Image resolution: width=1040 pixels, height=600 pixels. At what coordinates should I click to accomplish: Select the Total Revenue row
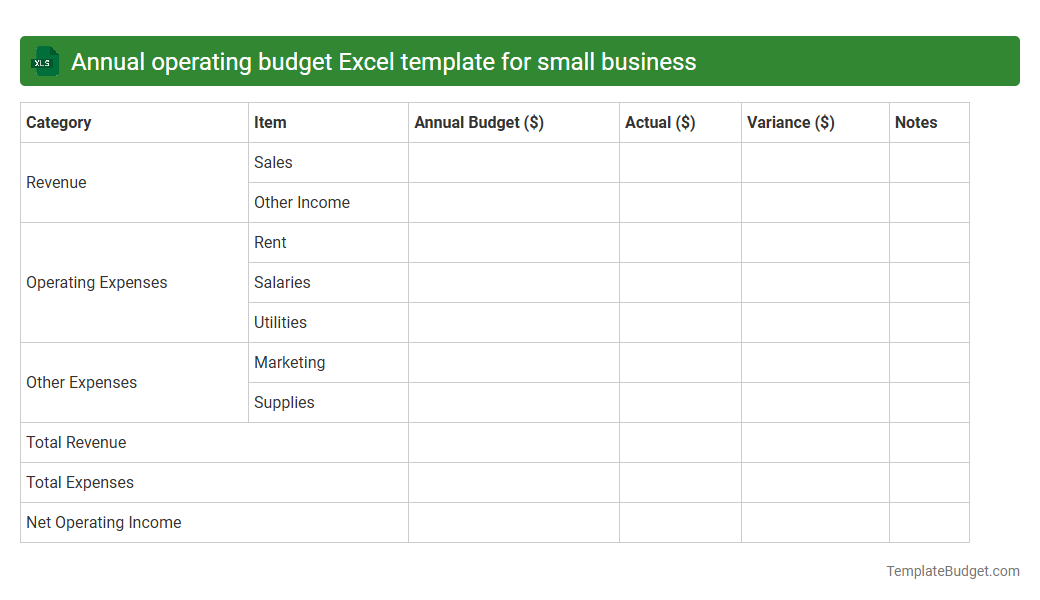77,442
